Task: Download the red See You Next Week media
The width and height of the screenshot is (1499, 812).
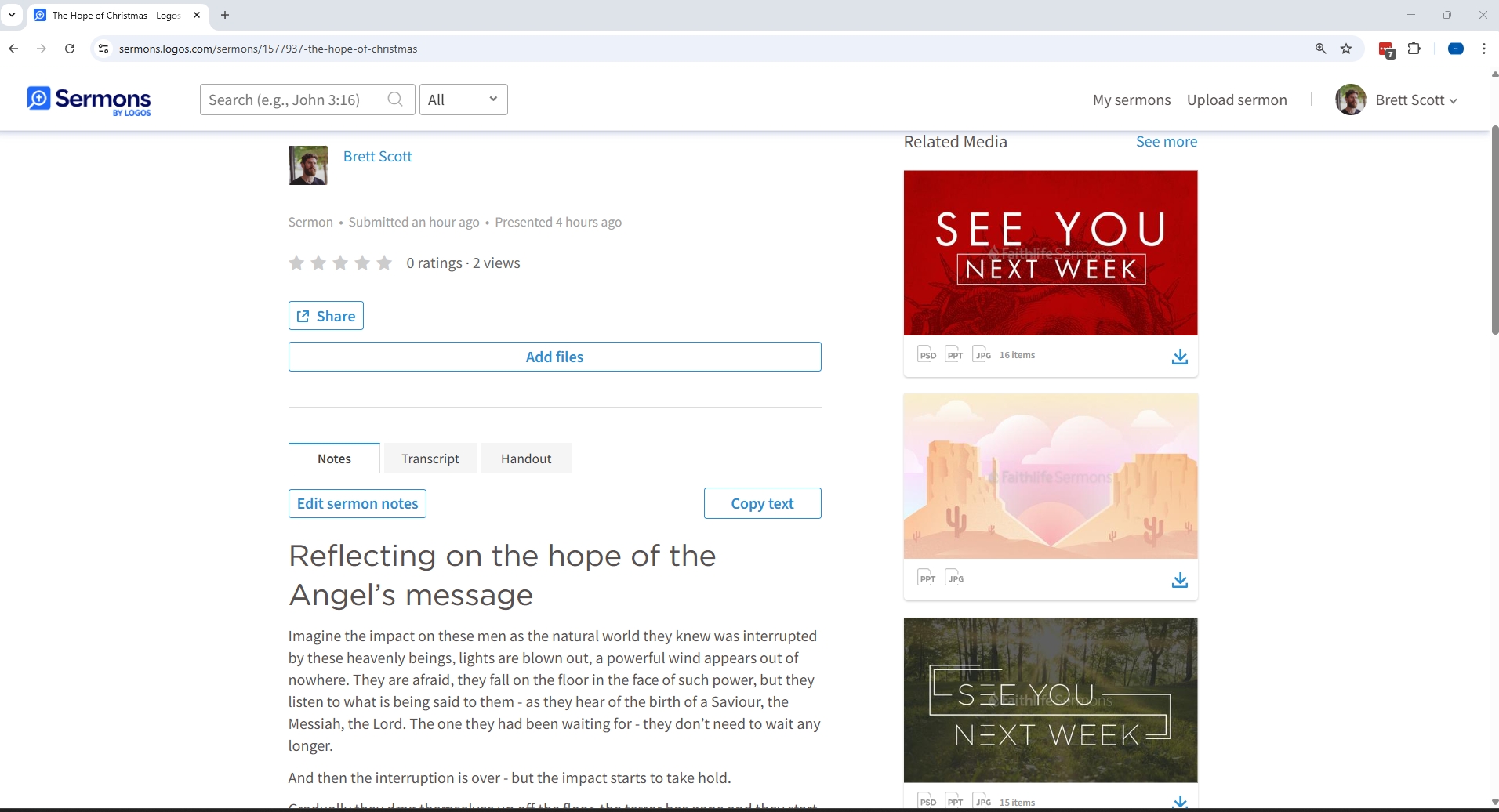Action: (1180, 357)
